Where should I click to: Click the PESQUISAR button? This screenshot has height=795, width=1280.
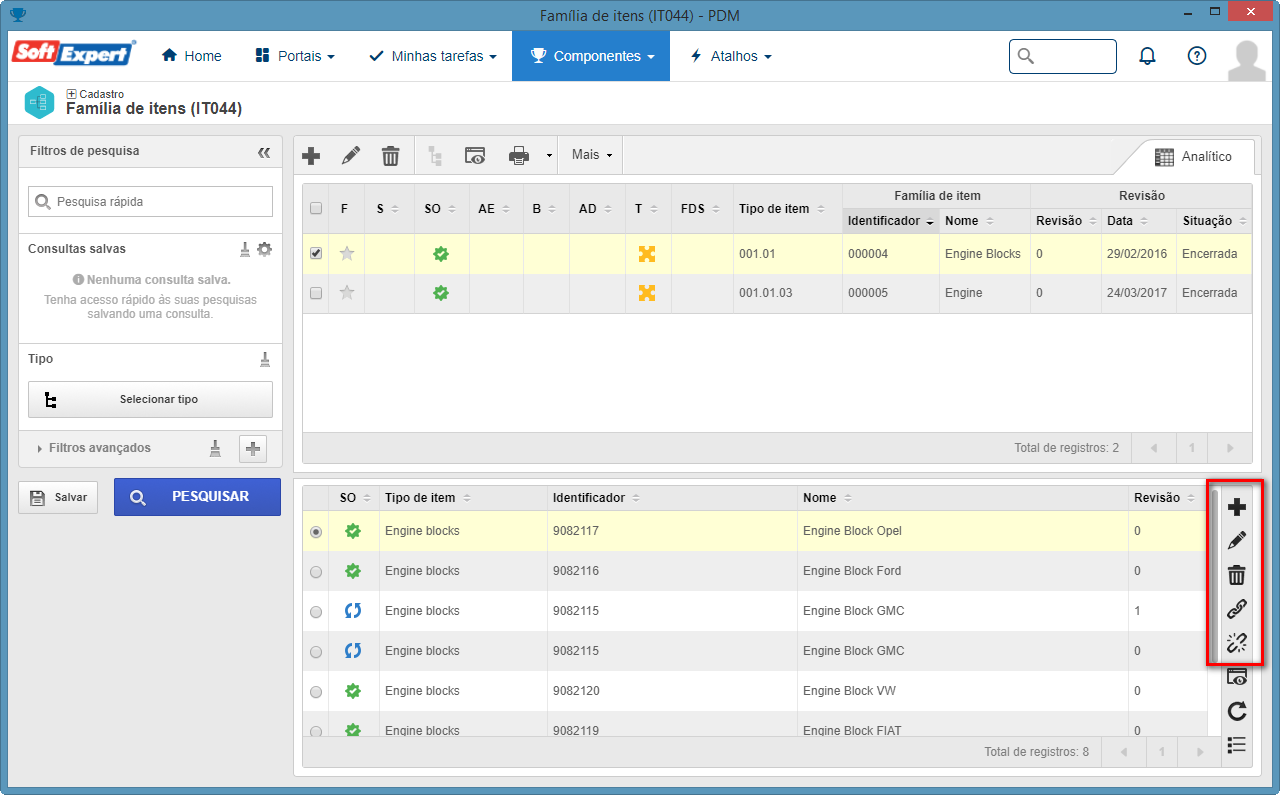(197, 497)
